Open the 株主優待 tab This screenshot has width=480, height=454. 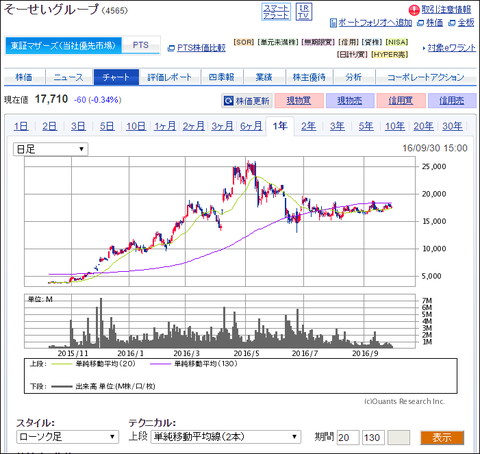coord(309,77)
